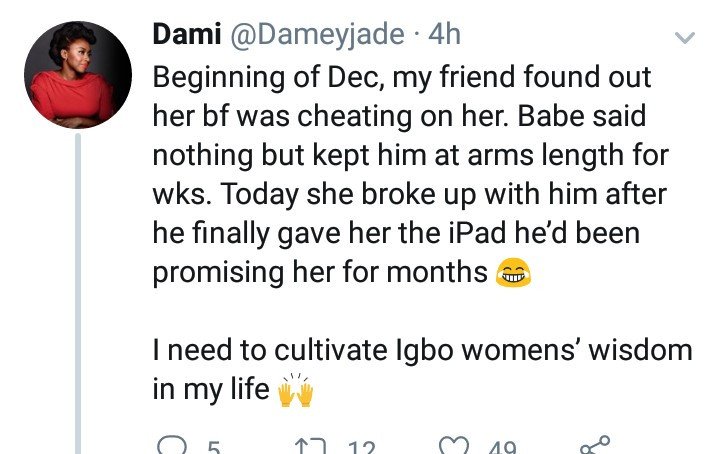View retweets via the count 12
The image size is (720, 454).
pos(361,447)
